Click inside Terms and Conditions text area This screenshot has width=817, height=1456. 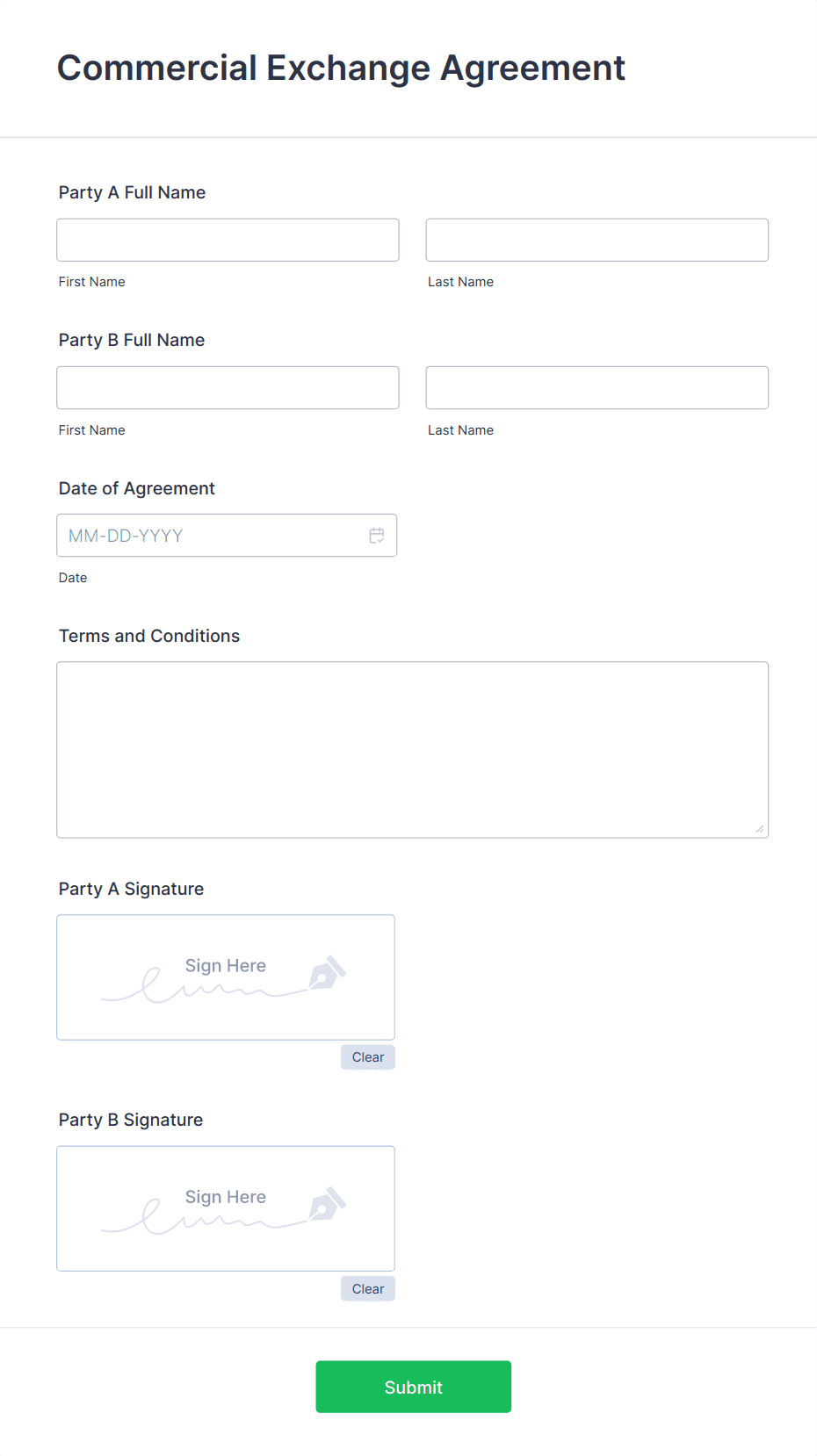point(412,749)
